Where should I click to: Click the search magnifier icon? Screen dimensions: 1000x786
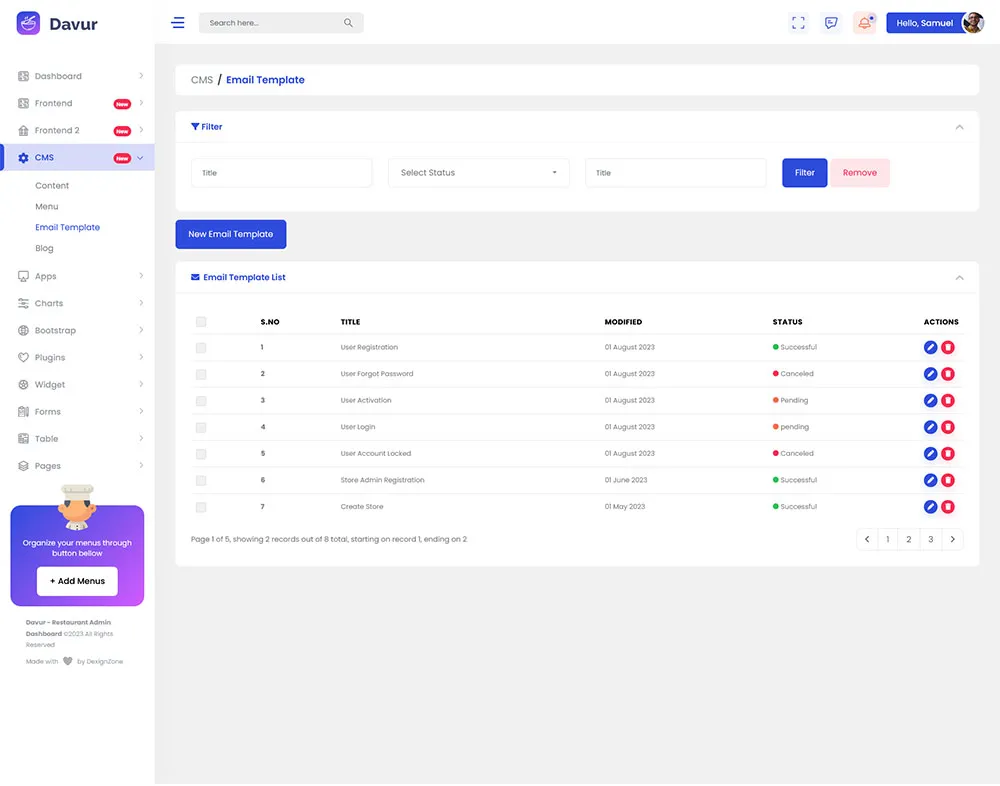(x=348, y=23)
